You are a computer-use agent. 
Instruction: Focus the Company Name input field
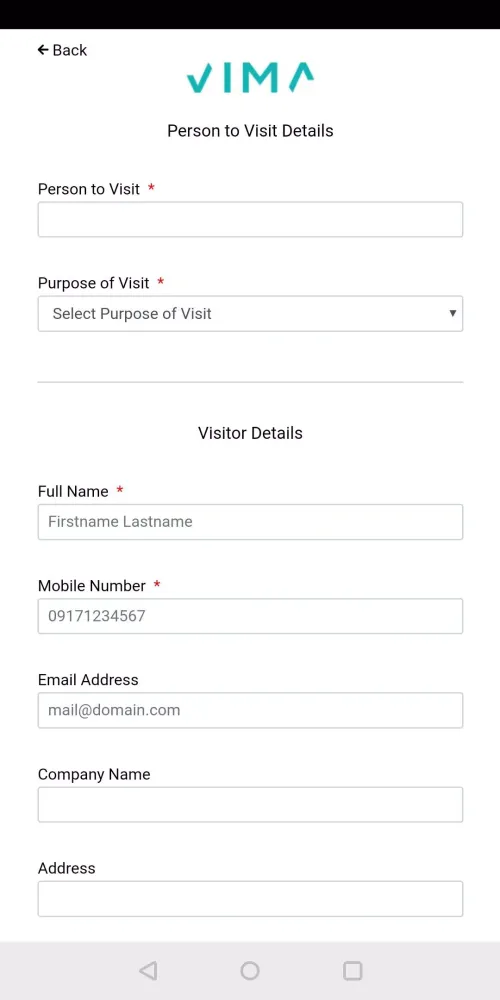pos(250,804)
